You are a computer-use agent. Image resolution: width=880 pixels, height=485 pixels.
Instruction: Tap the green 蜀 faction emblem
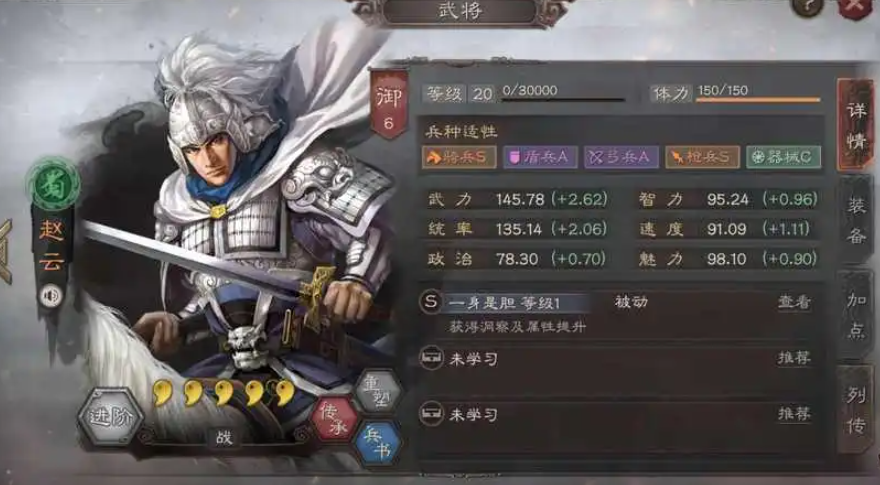click(x=53, y=184)
